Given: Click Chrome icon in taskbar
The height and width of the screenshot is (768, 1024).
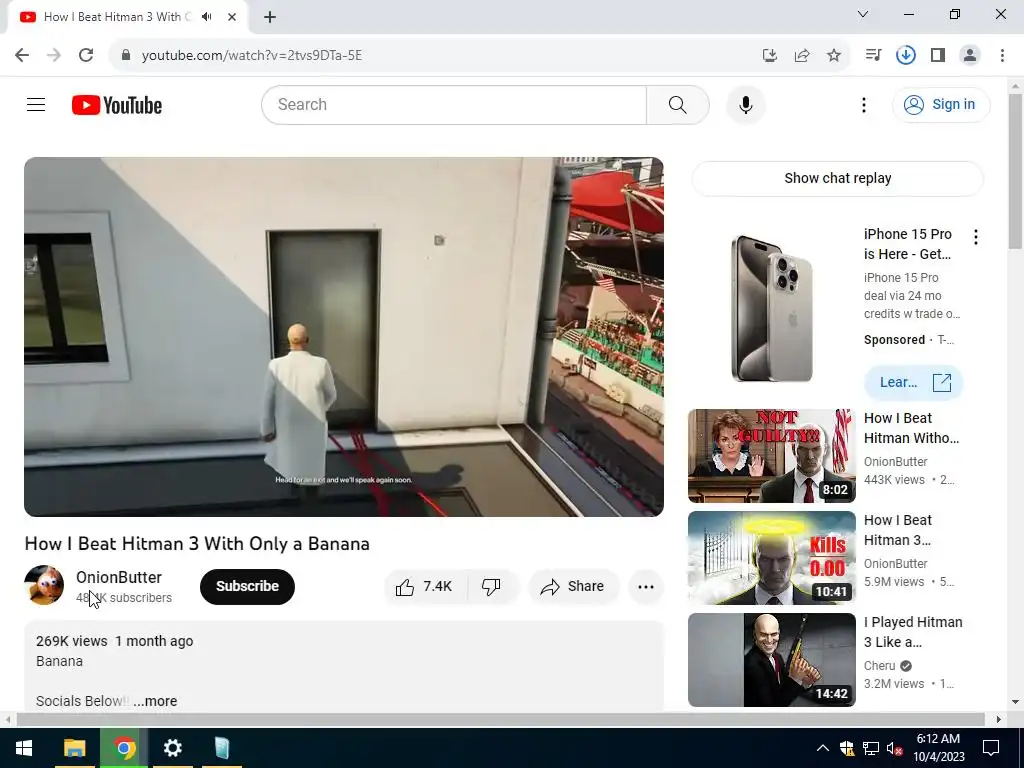Looking at the screenshot, I should click(x=124, y=748).
